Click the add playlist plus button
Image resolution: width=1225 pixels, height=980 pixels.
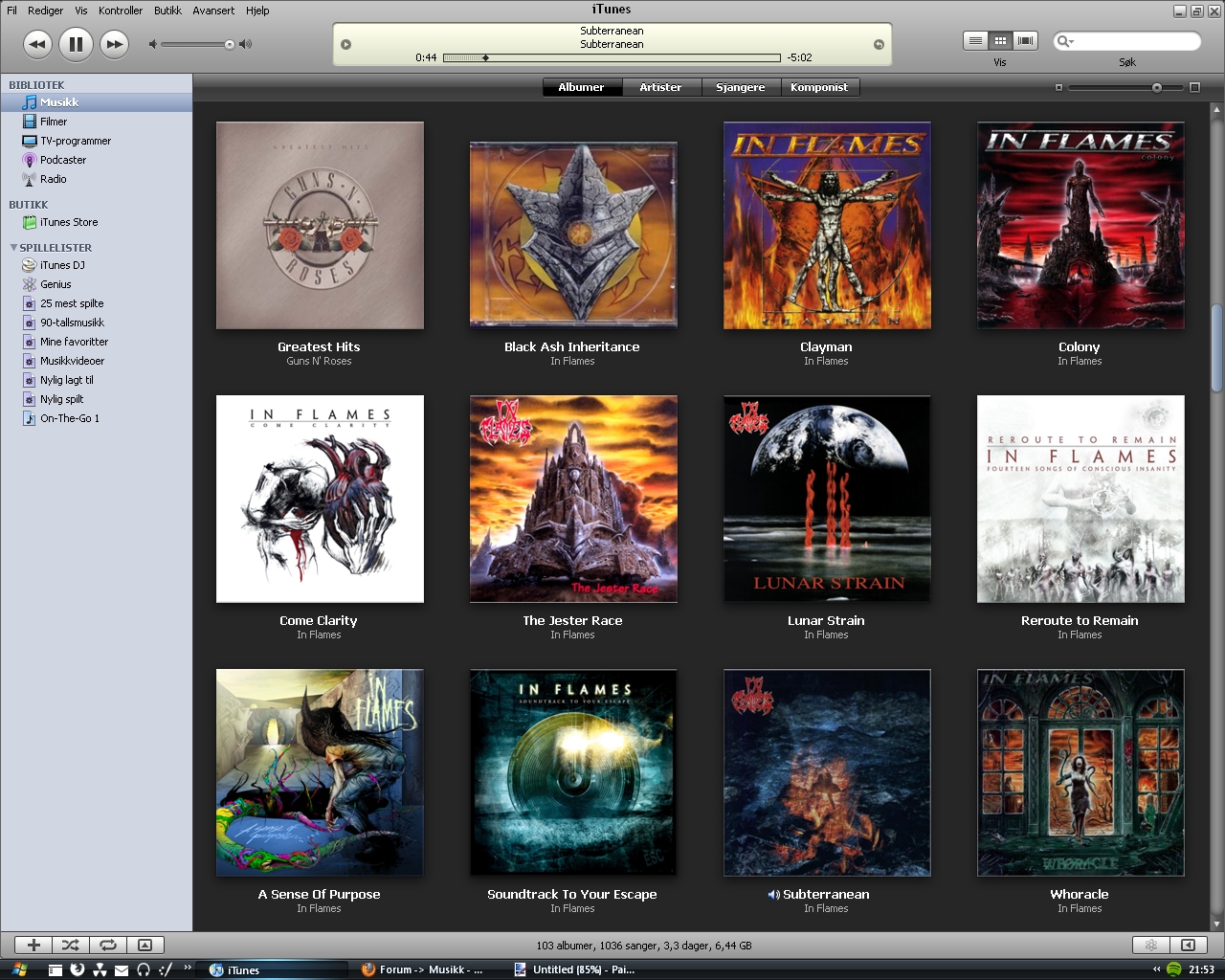point(33,945)
